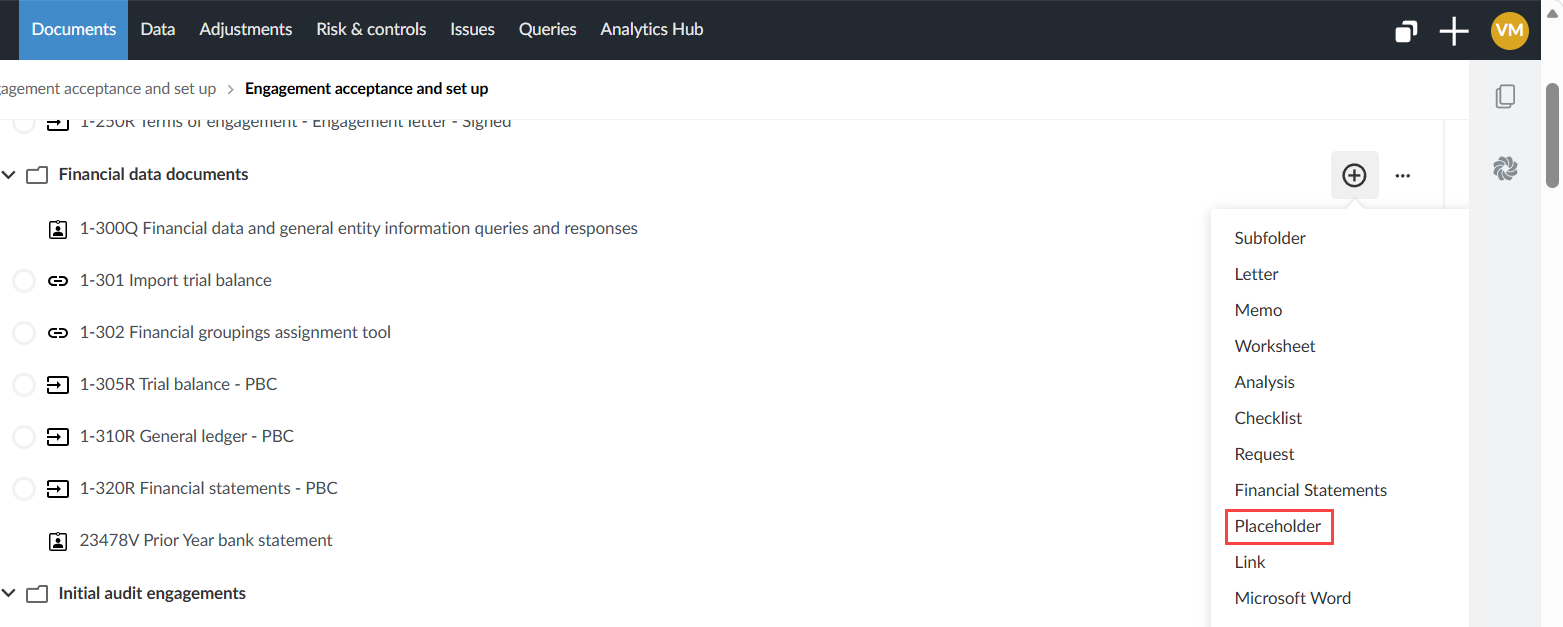Image resolution: width=1563 pixels, height=627 pixels.
Task: Open Analytics Hub tab
Action: pyautogui.click(x=652, y=29)
